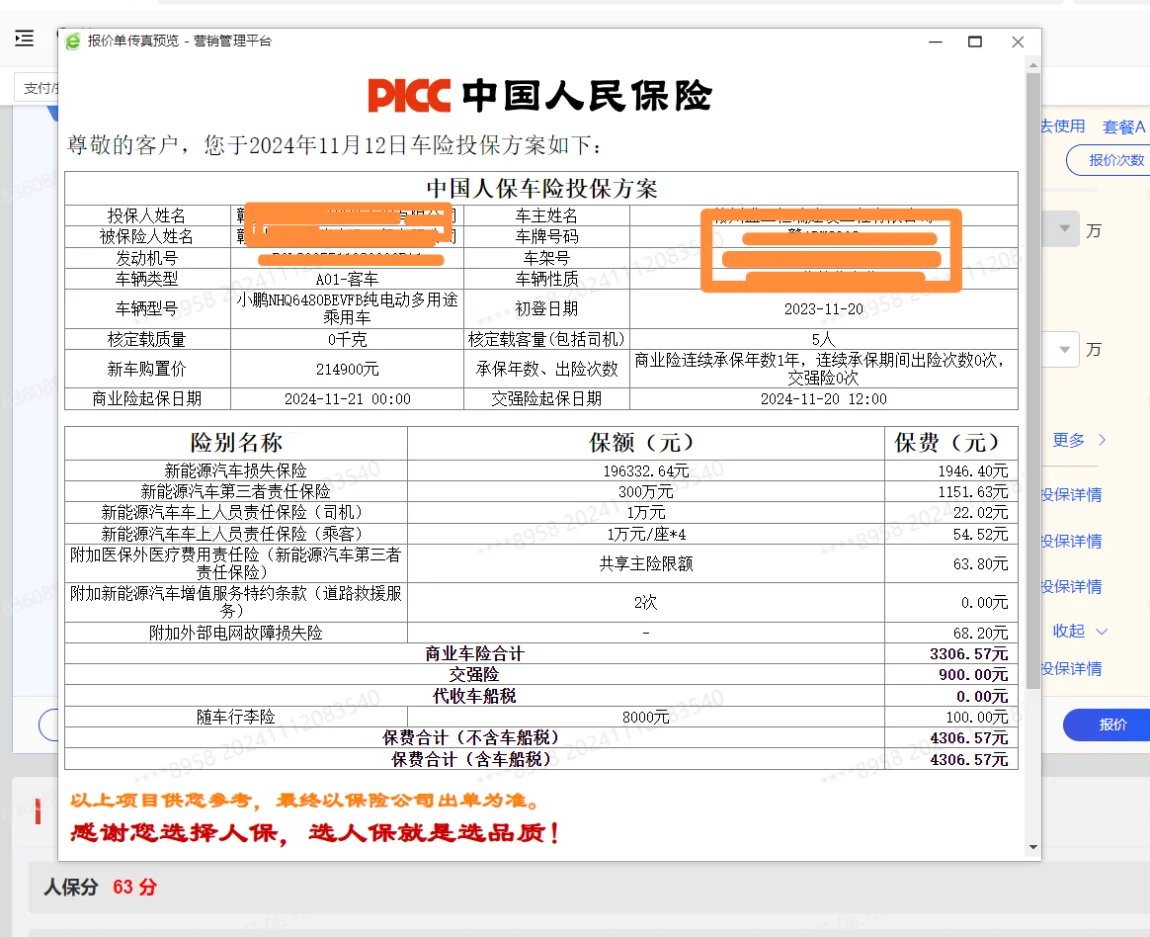Click the 险别名称 column header
The height and width of the screenshot is (937, 1150).
[235, 443]
